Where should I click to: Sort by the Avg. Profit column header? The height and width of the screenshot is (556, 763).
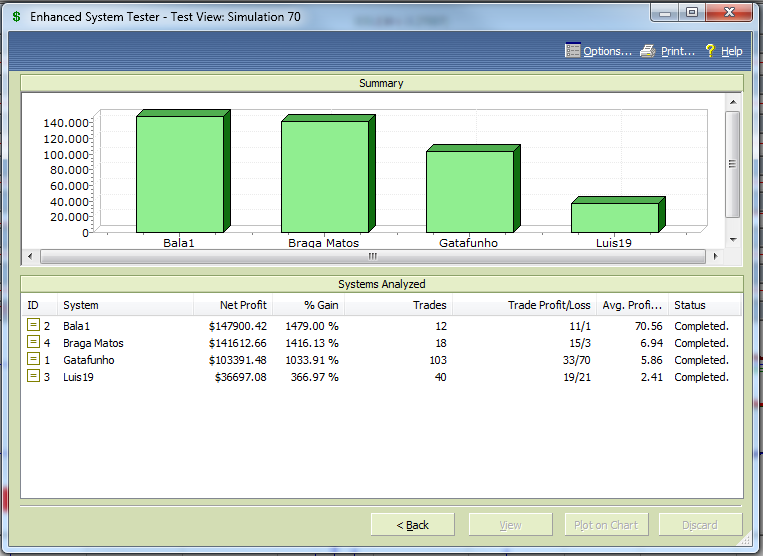coord(633,305)
